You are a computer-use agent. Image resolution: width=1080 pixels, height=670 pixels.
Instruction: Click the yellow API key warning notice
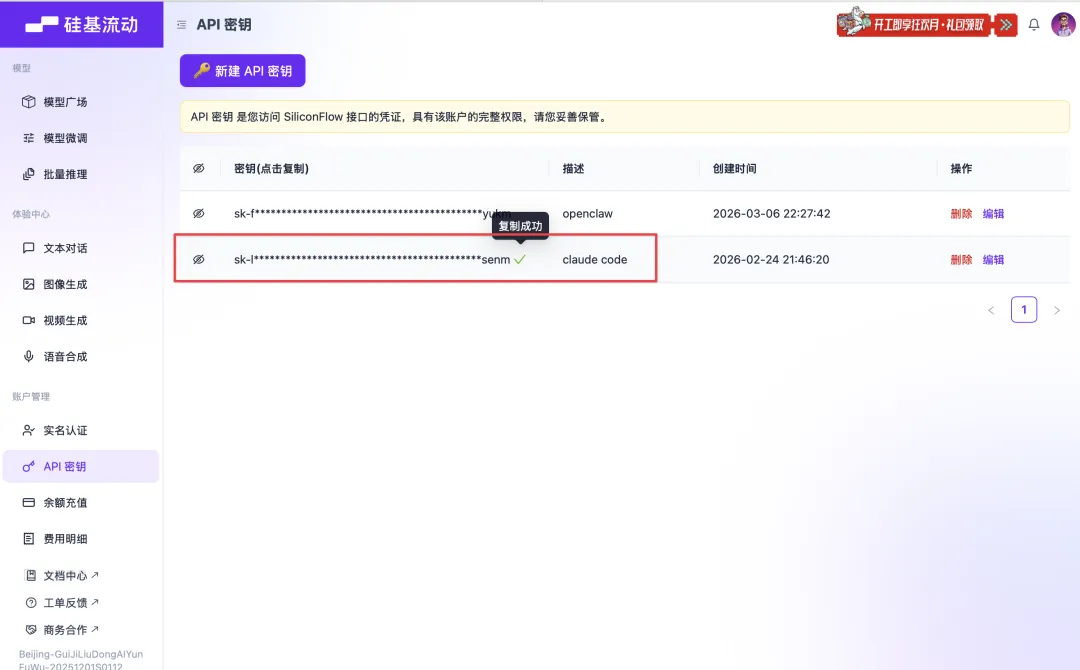click(x=624, y=117)
